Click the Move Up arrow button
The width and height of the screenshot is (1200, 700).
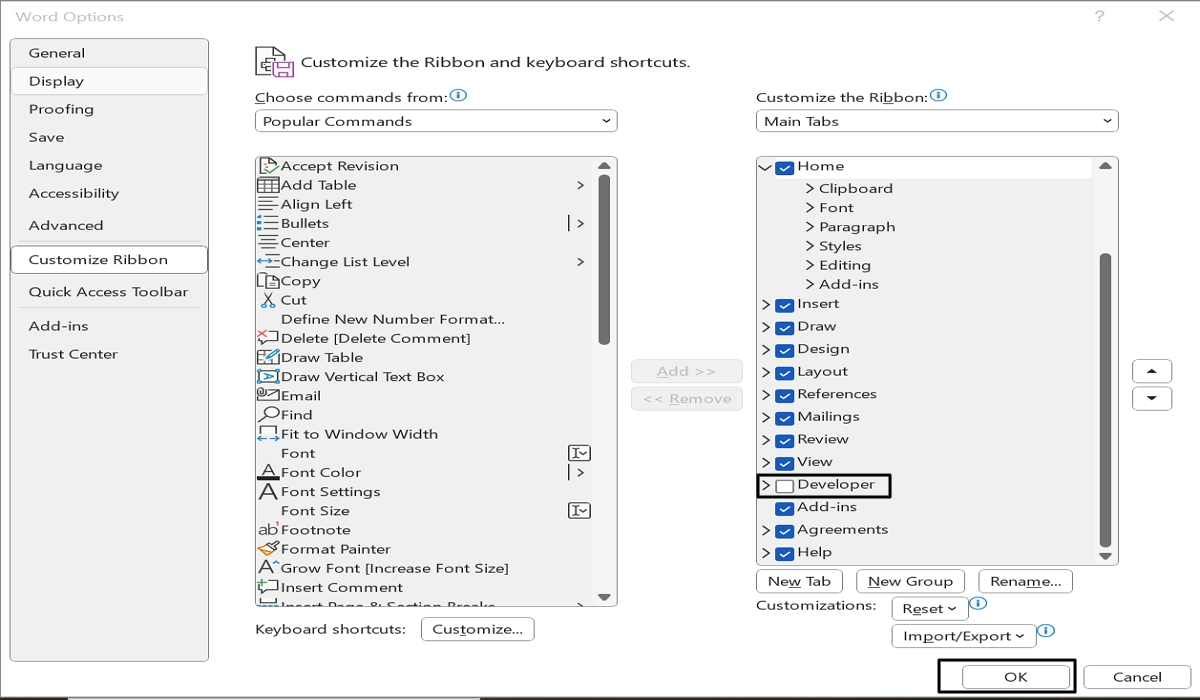(x=1151, y=371)
